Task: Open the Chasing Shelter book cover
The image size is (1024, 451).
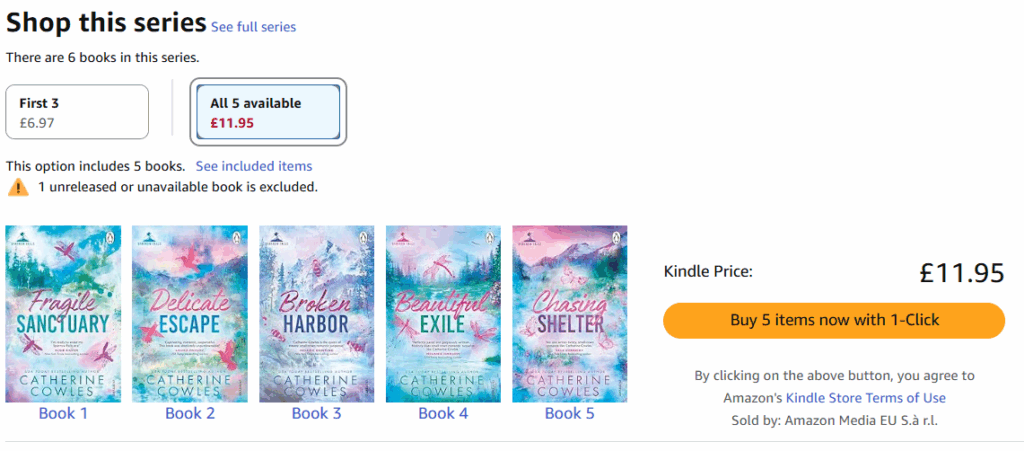Action: pyautogui.click(x=570, y=314)
